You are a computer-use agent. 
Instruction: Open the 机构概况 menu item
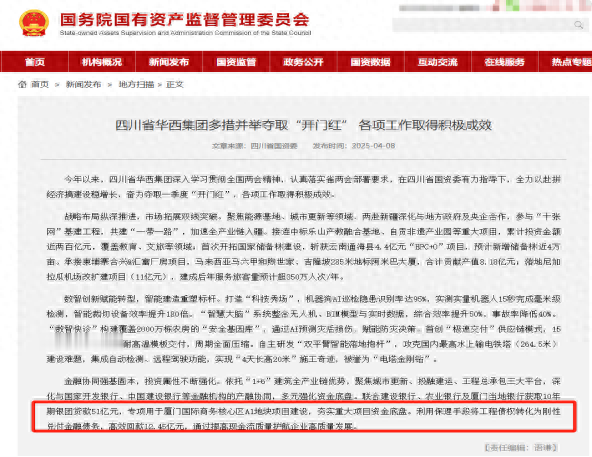102,62
